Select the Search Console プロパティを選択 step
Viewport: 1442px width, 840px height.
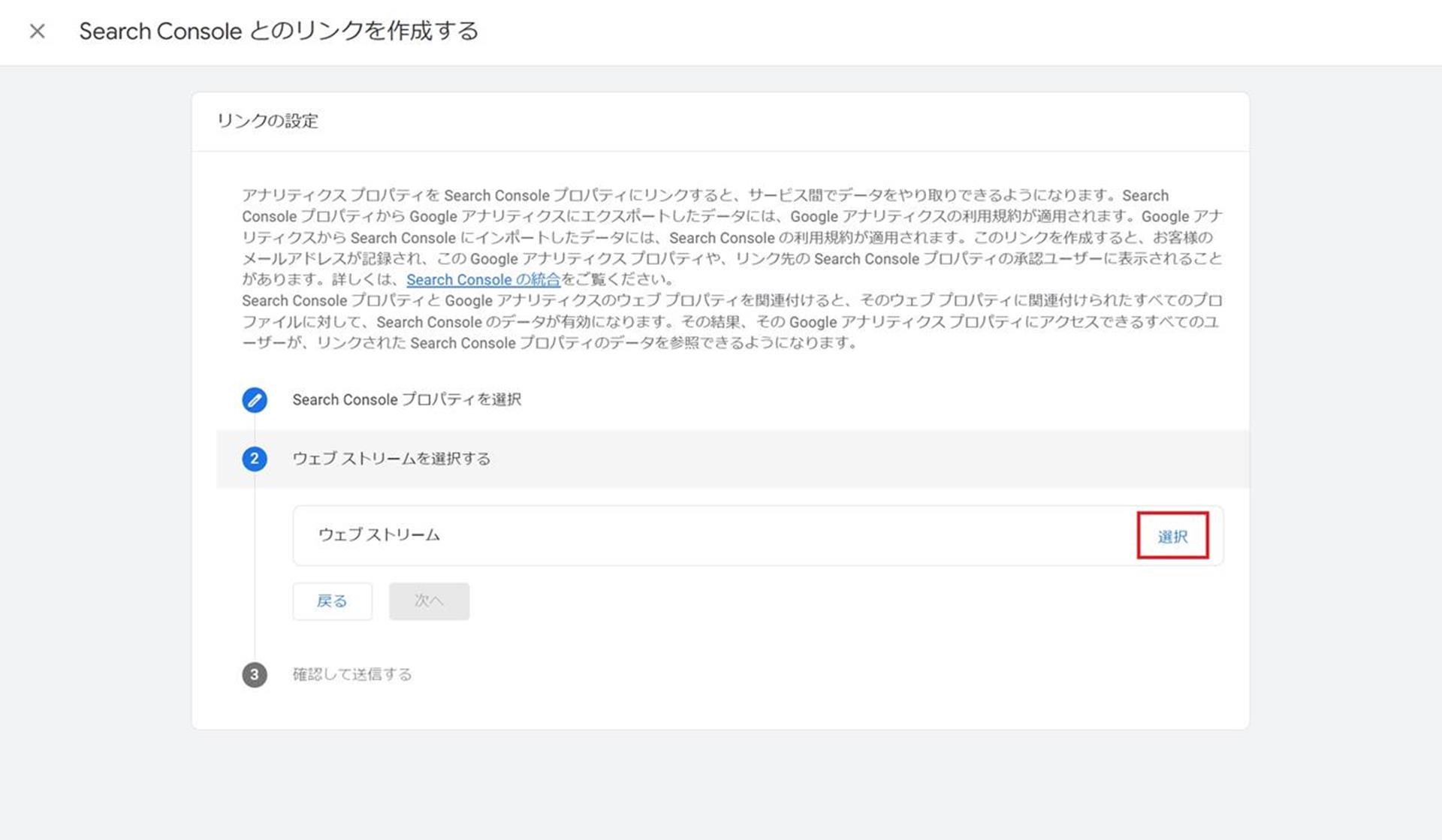pos(406,400)
